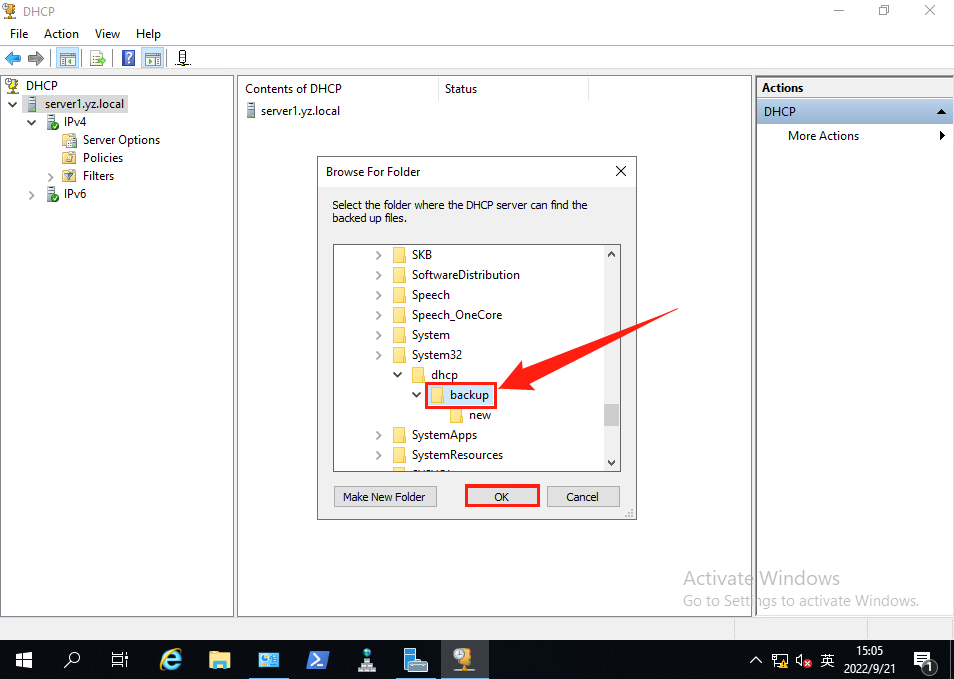Collapse the IPv4 tree node
This screenshot has width=954, height=679.
tap(32, 122)
